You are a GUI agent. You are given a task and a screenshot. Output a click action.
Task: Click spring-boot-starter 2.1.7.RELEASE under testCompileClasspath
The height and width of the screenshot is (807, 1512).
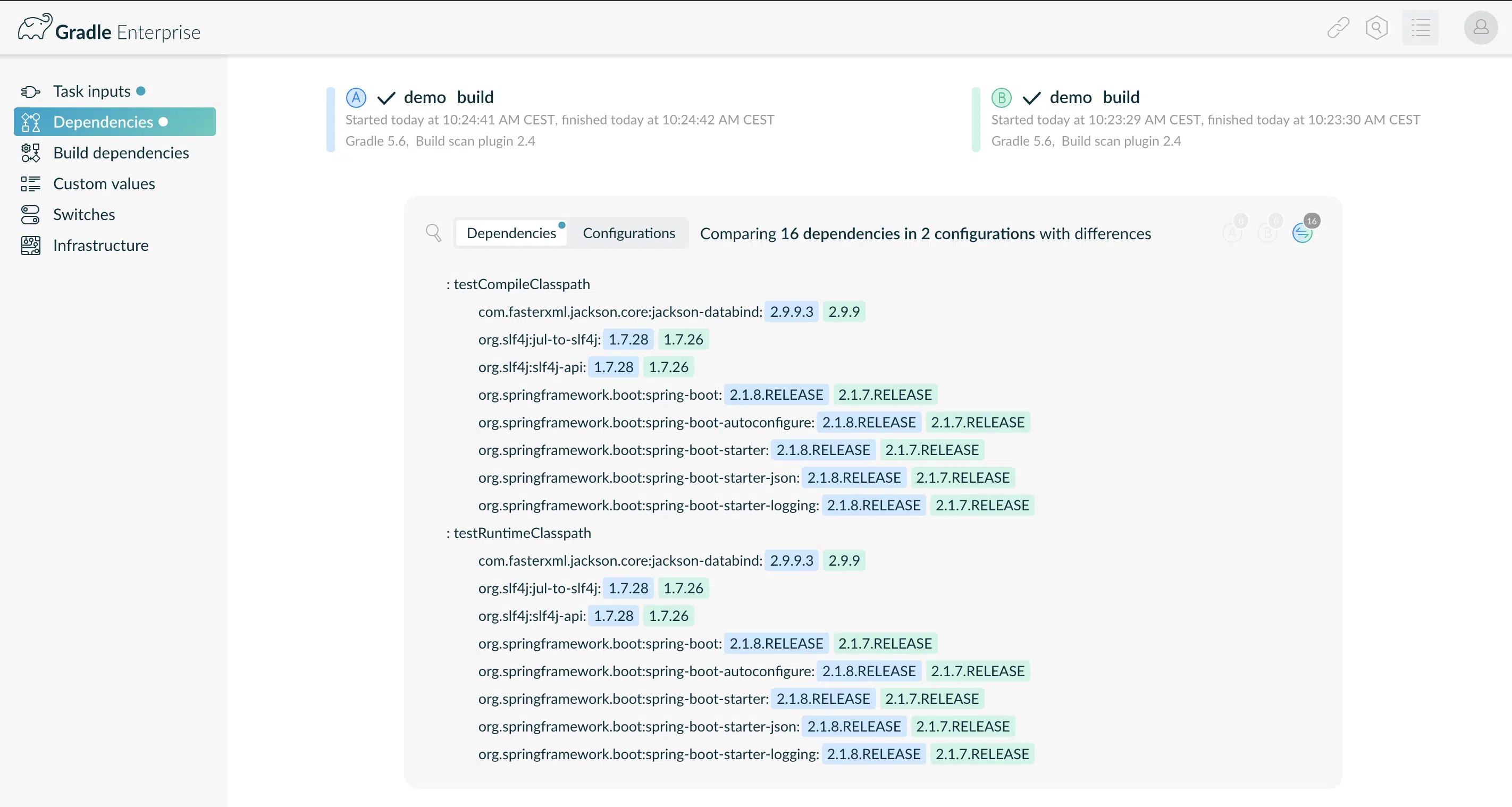click(932, 450)
